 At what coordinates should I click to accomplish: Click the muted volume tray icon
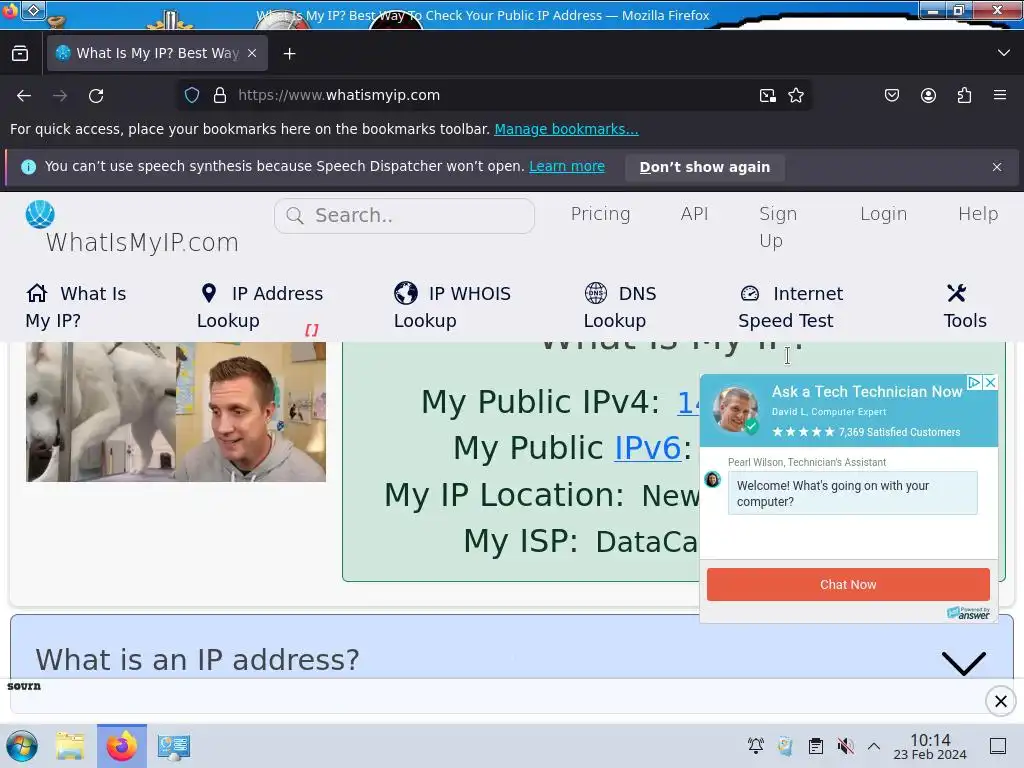845,746
